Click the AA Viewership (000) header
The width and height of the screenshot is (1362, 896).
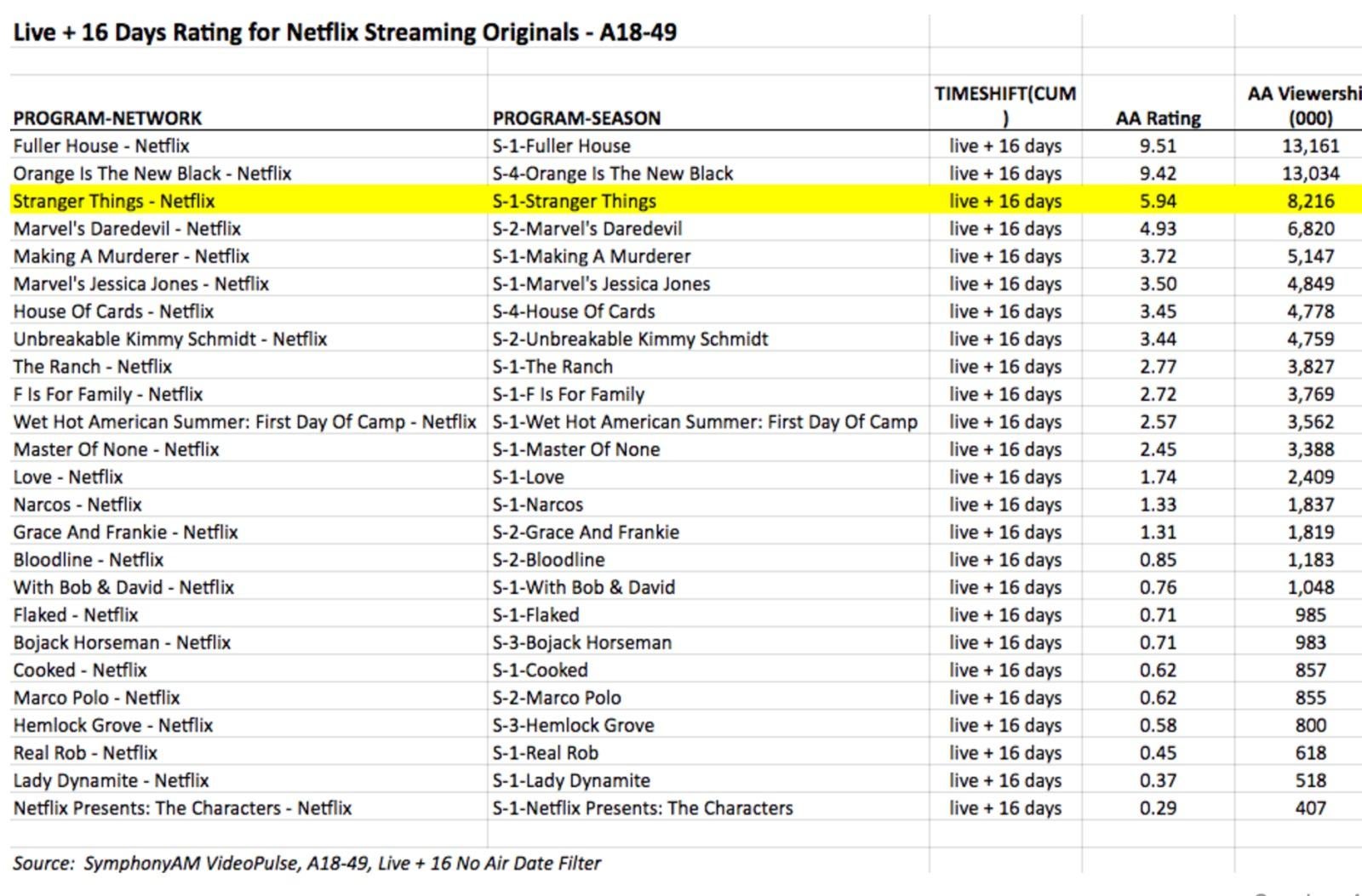tap(1304, 106)
